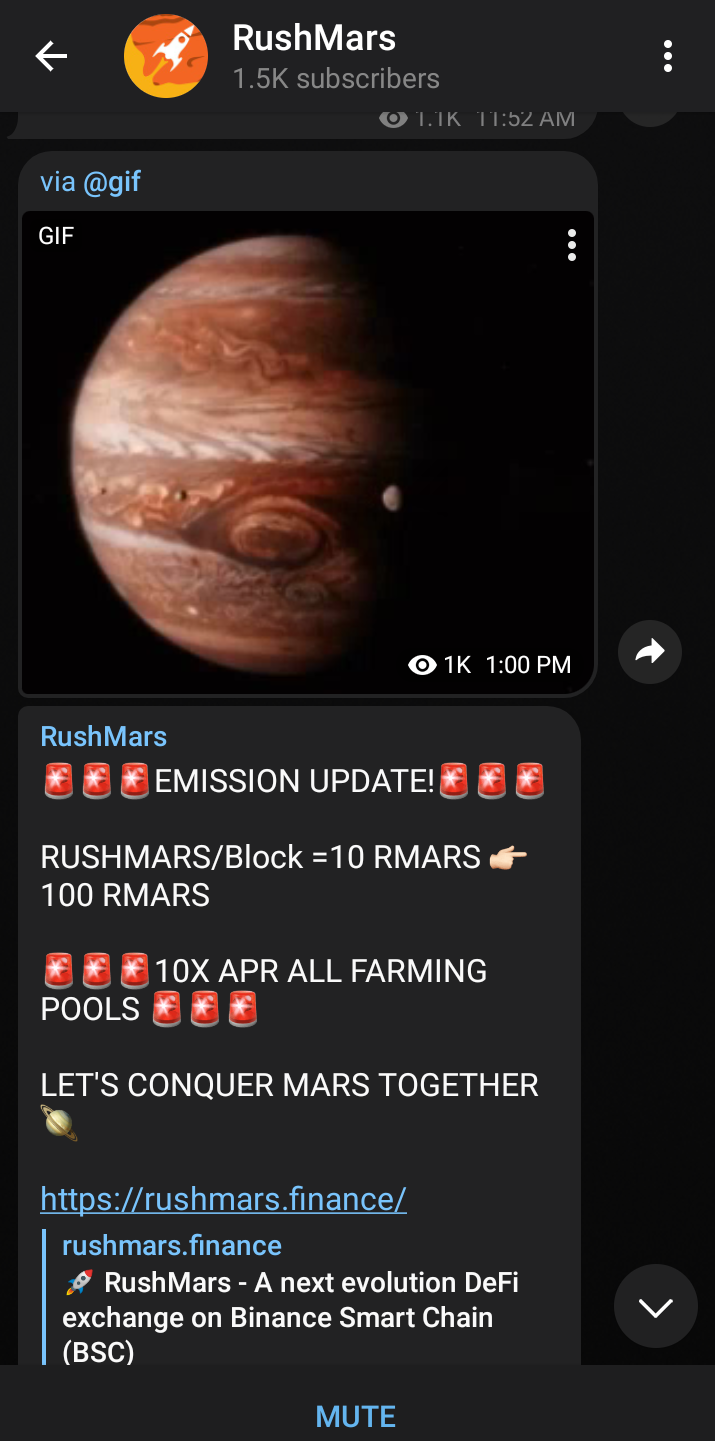Open the https://rushmars.finance/ link
715x1441 pixels.
223,1198
